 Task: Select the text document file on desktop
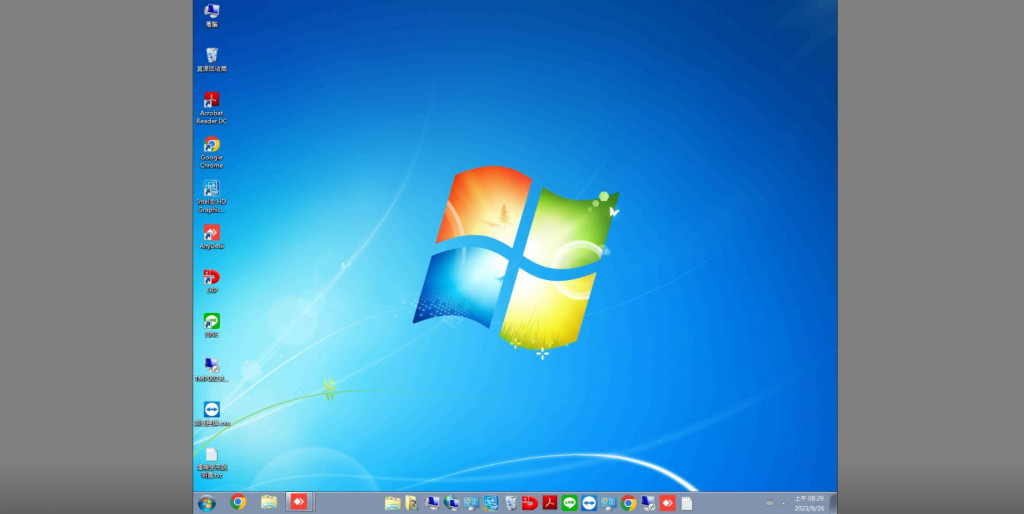point(212,463)
